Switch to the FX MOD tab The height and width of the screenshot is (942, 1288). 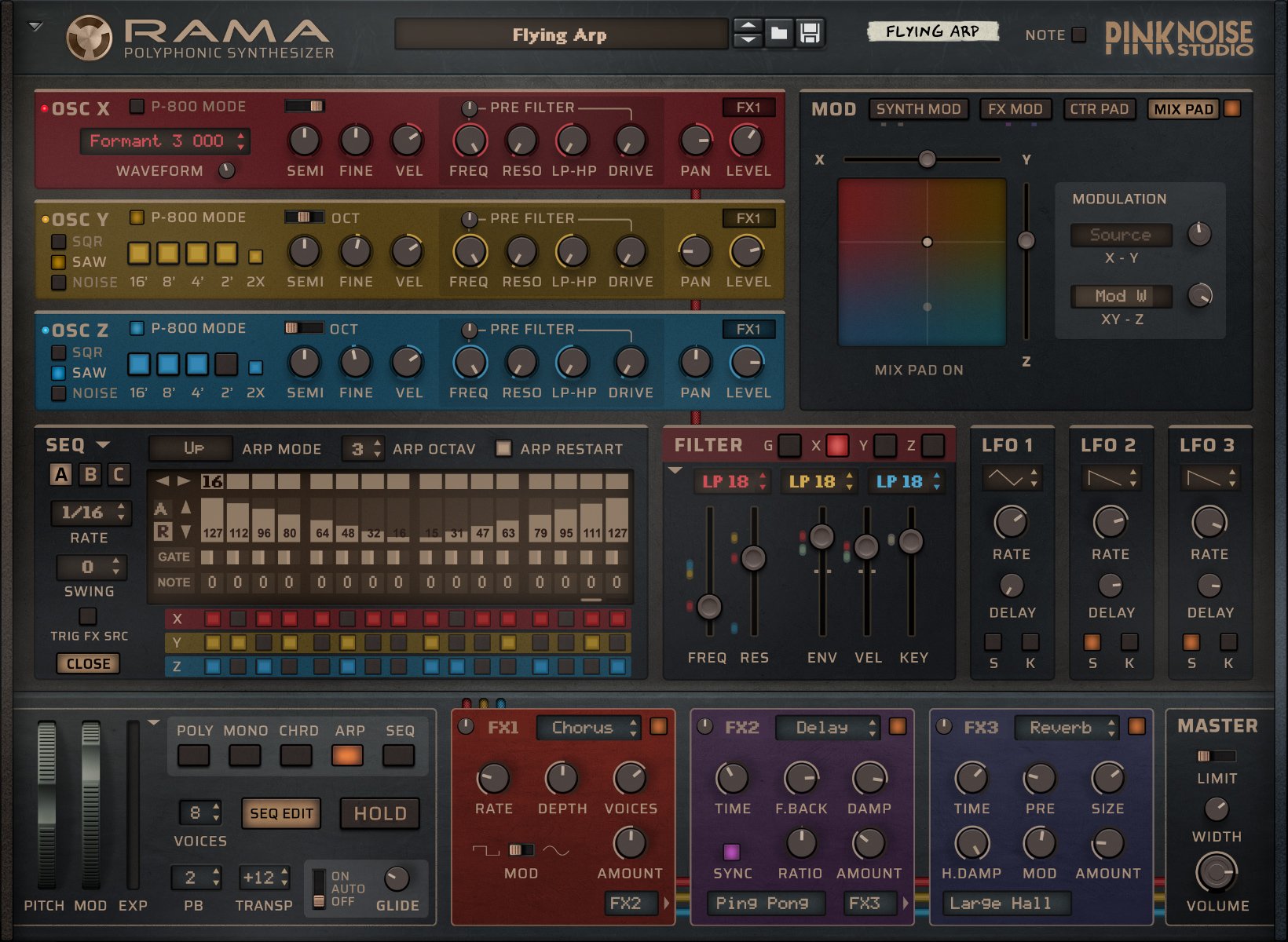tap(1015, 109)
